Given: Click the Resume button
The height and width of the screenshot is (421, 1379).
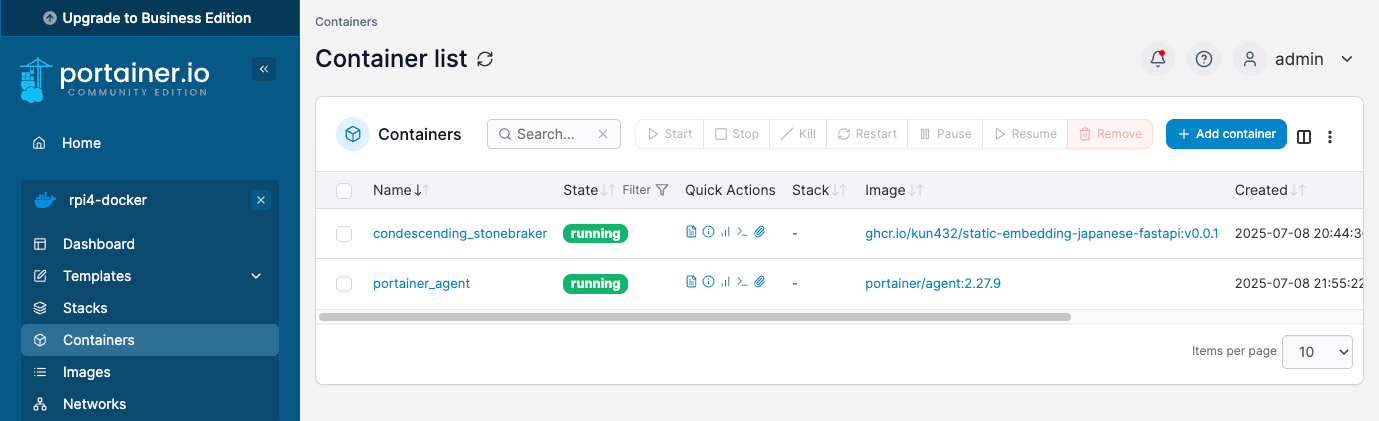Looking at the screenshot, I should [x=1025, y=134].
